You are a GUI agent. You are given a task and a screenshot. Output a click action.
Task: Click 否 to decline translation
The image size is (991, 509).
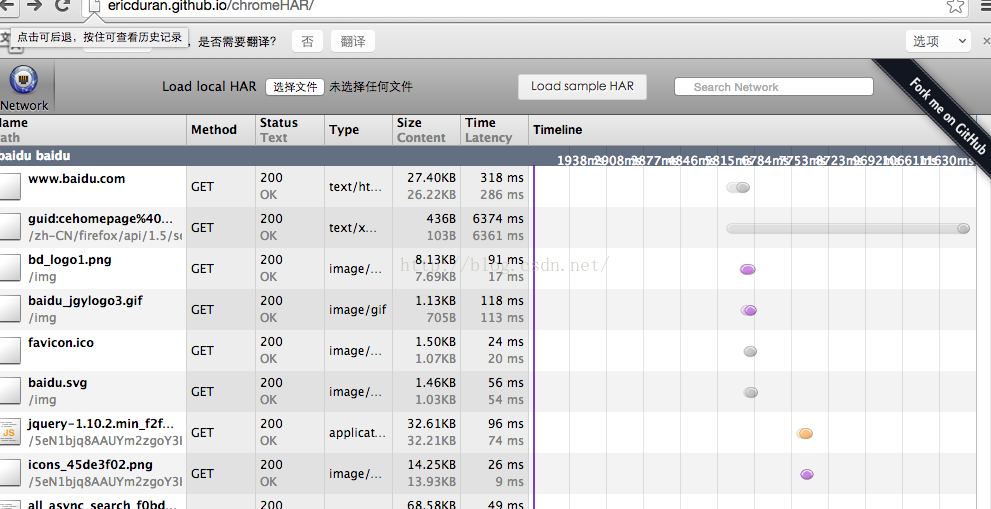(x=307, y=42)
